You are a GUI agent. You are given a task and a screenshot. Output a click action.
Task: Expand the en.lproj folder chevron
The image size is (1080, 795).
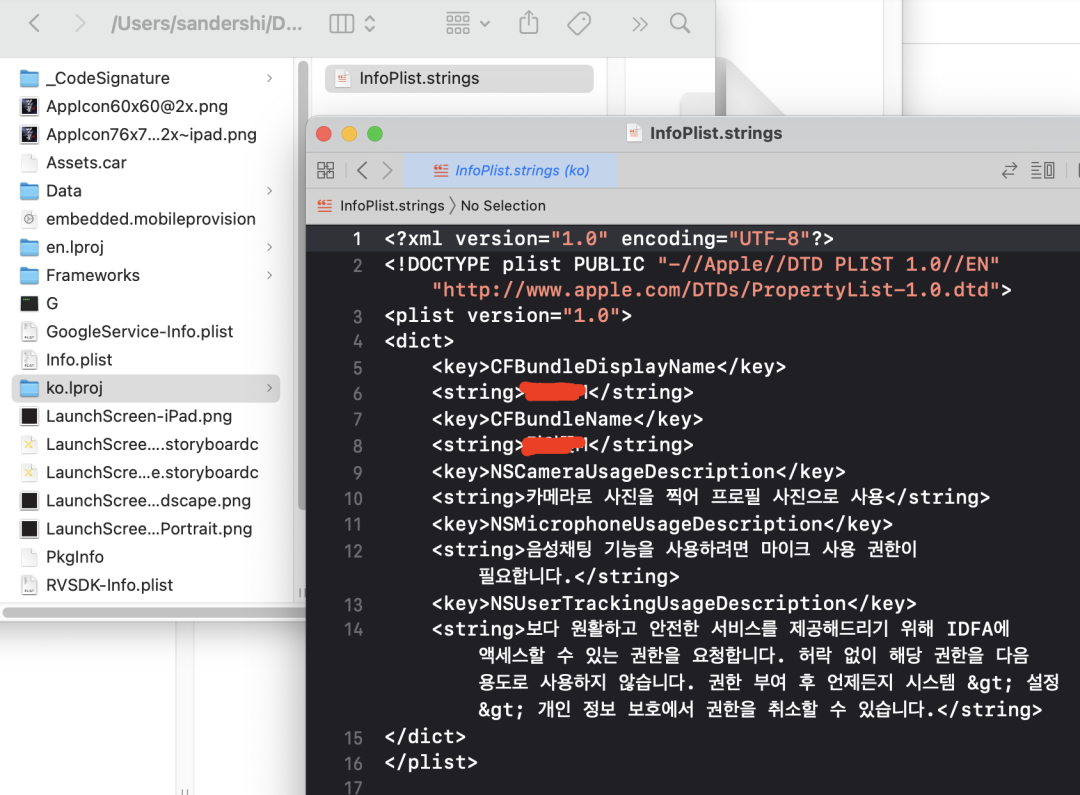(x=269, y=247)
